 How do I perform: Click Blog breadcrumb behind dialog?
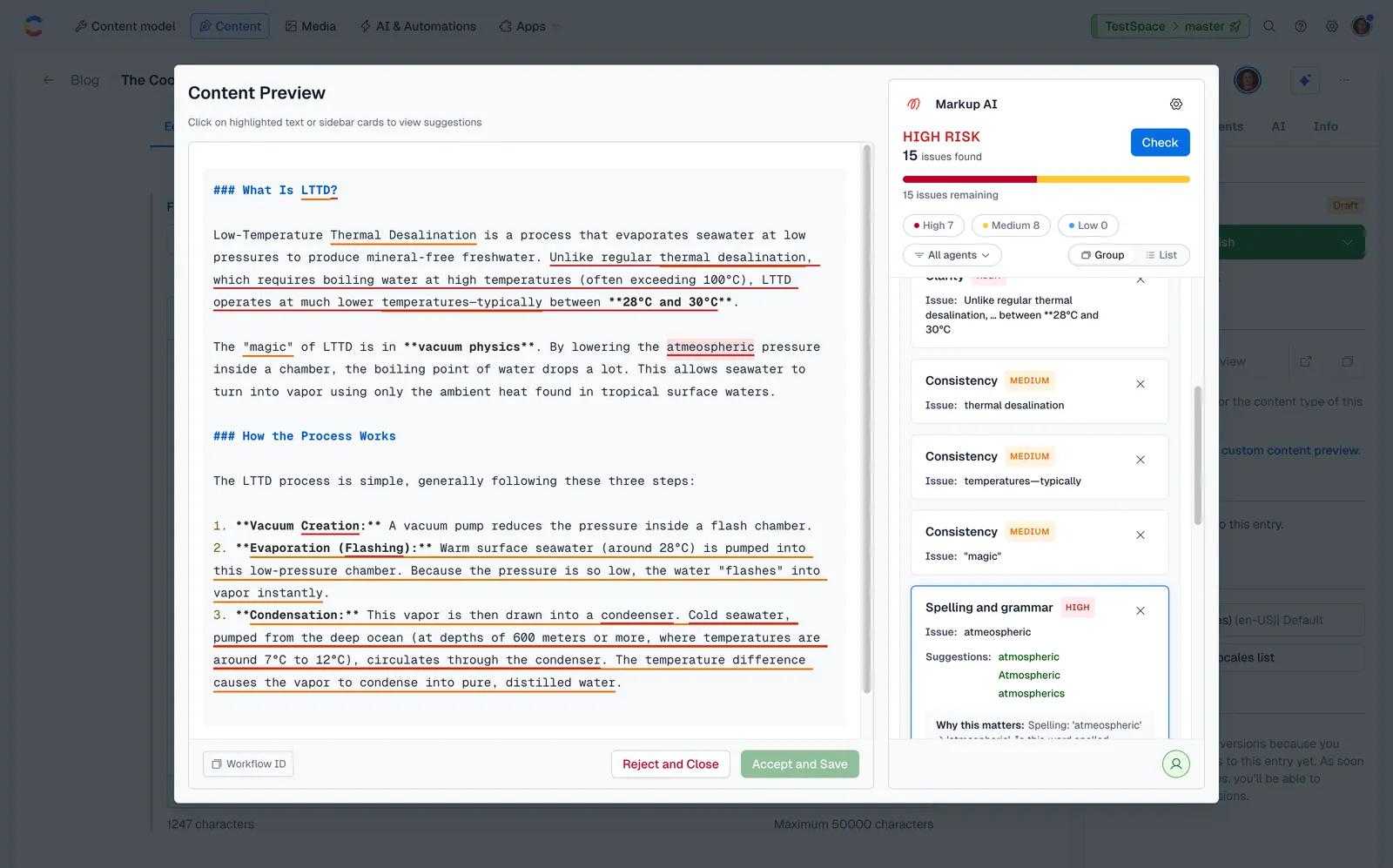pos(84,80)
